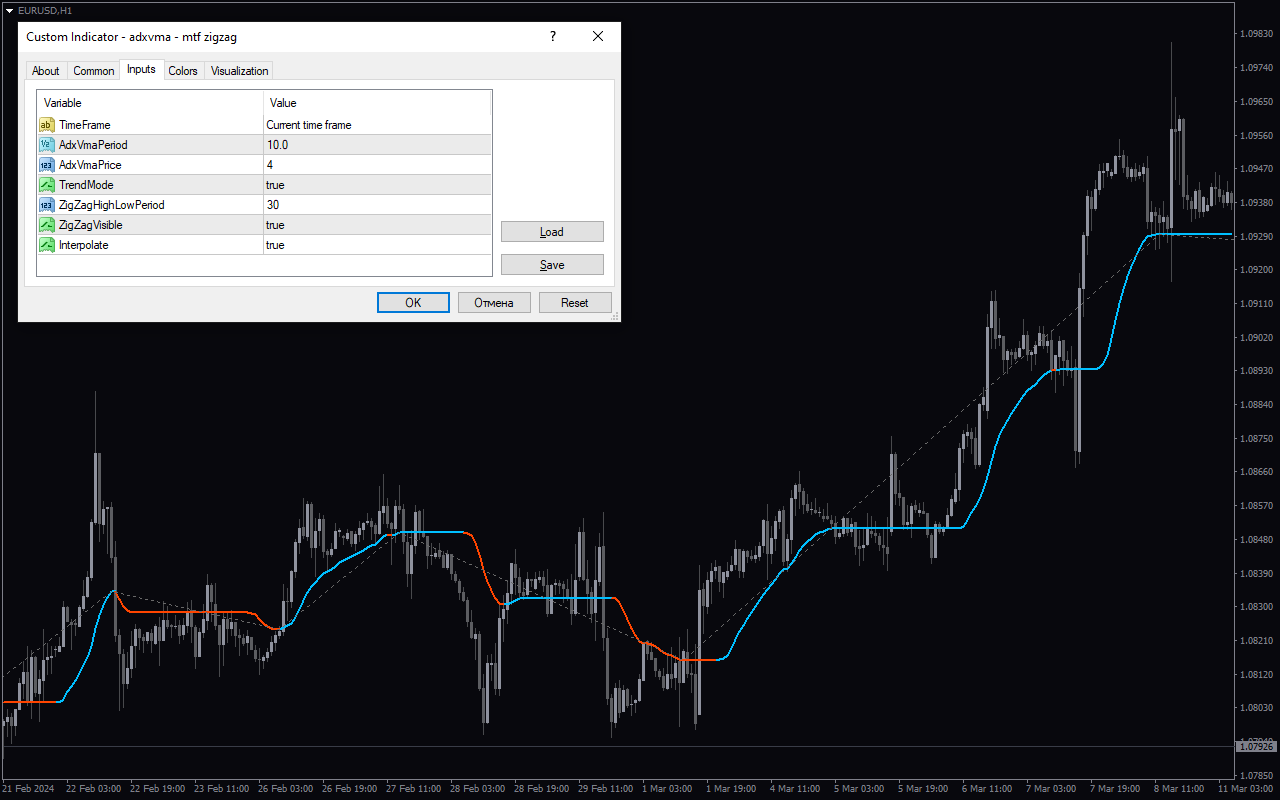The image size is (1280, 800).
Task: Click the Interpolate boolean type icon
Action: click(46, 245)
